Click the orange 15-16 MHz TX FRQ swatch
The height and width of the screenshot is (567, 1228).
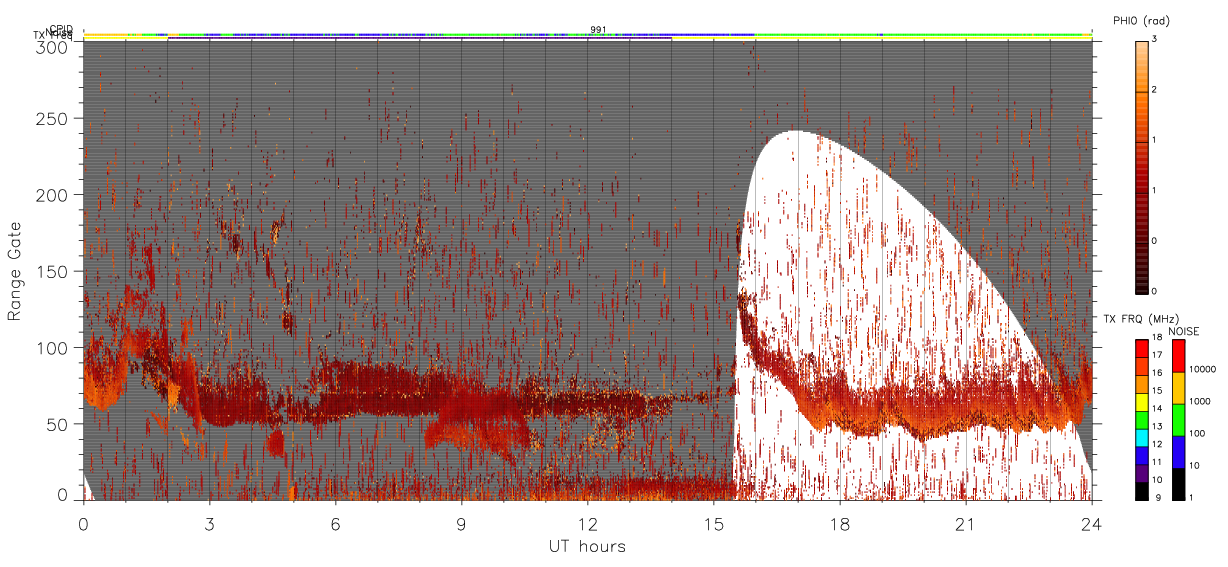(1142, 385)
